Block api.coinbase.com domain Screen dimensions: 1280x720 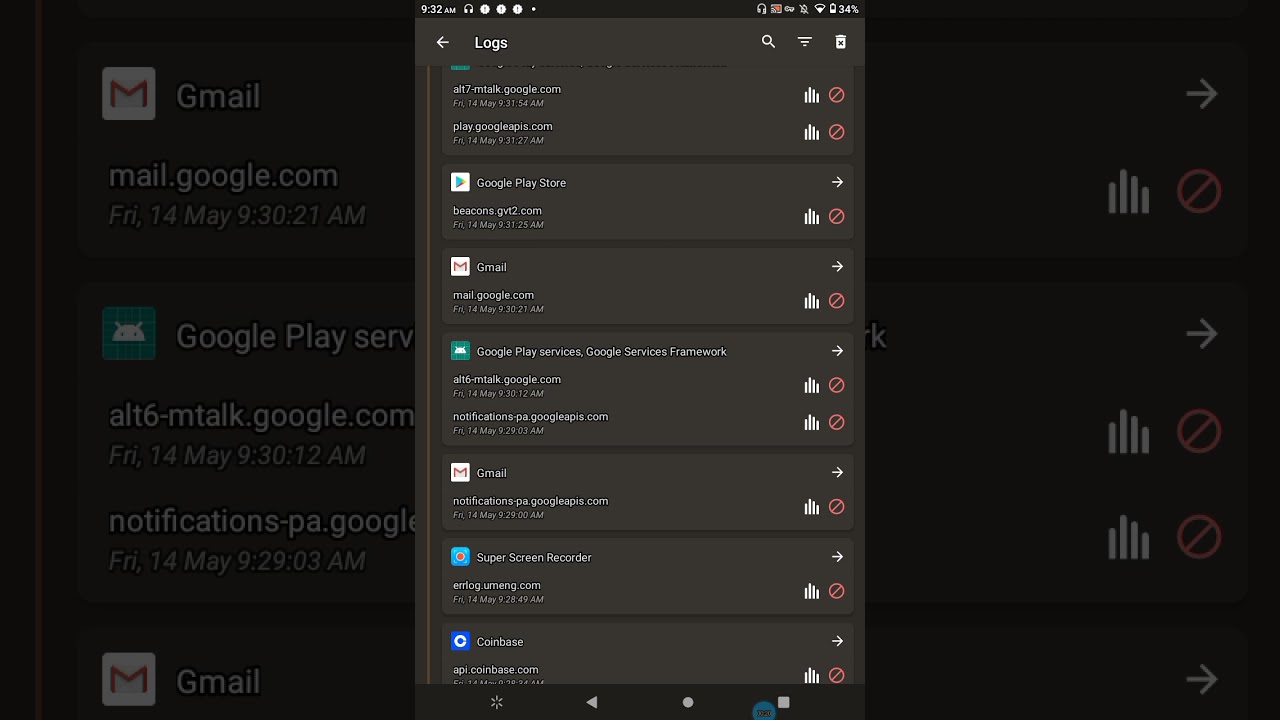point(837,675)
